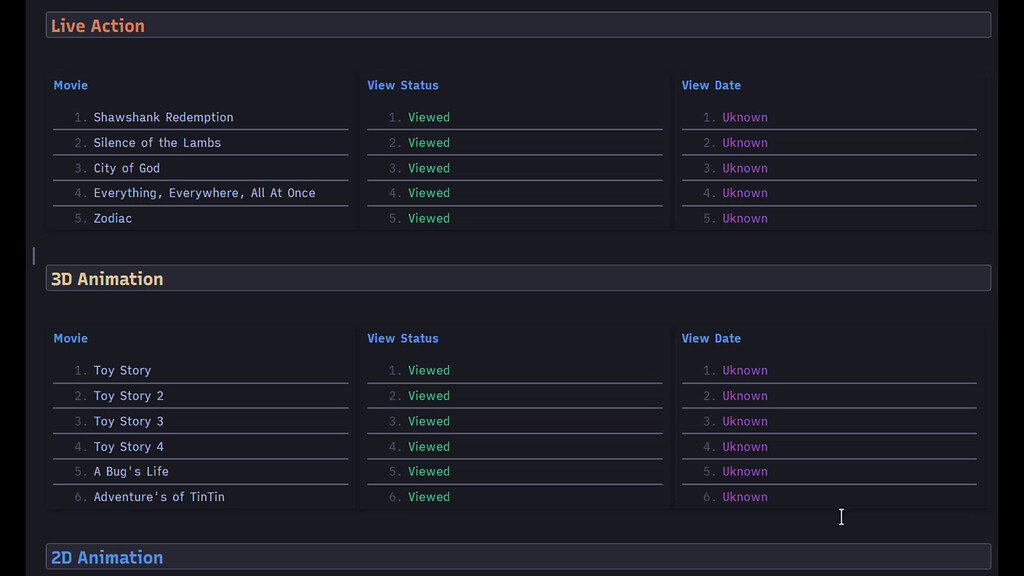Select Silence of the Lambs entry
Screen dimensions: 1024x576
156,142
